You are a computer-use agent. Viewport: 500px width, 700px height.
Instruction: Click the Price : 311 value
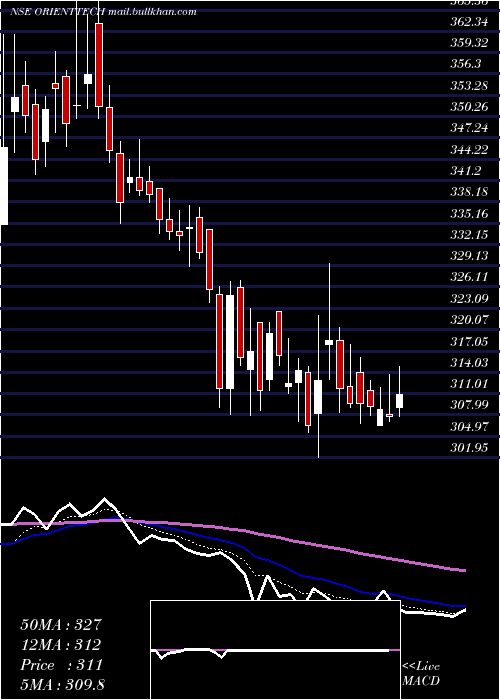pyautogui.click(x=61, y=665)
